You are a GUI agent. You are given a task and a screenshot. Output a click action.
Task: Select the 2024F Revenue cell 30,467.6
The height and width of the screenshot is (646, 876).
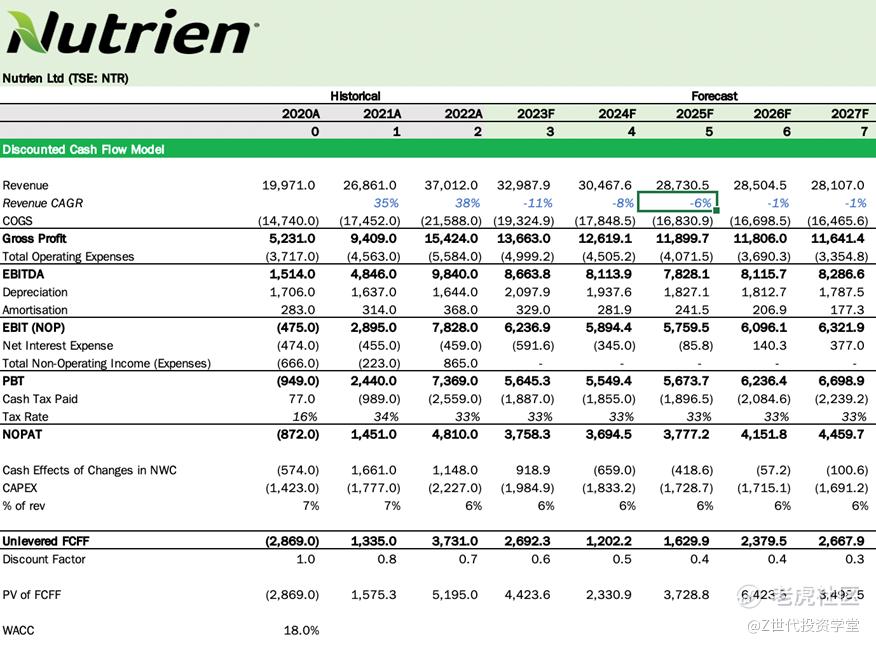(605, 185)
